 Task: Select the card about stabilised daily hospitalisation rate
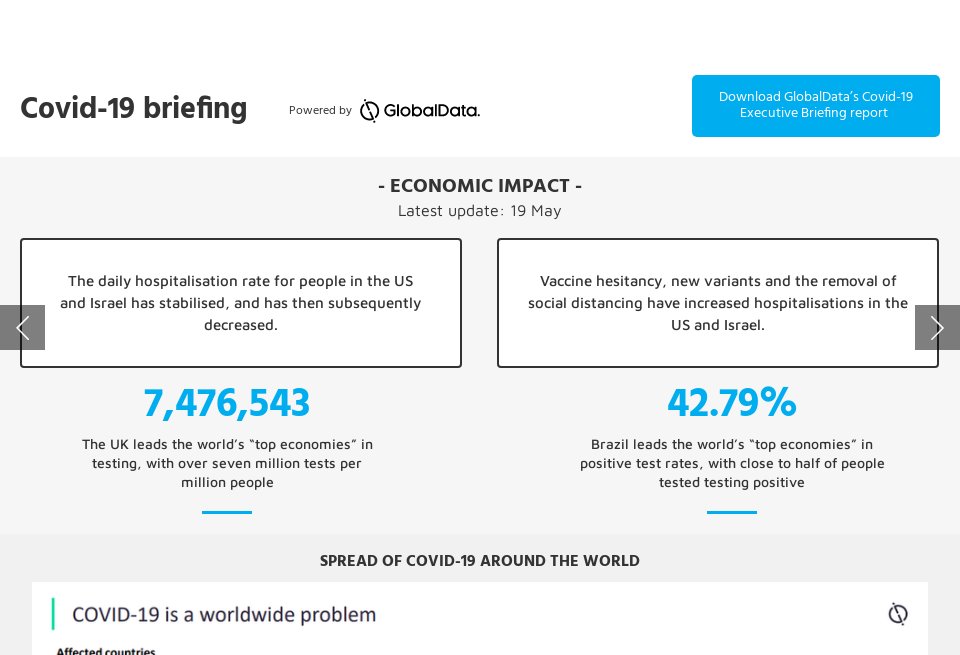(x=241, y=303)
